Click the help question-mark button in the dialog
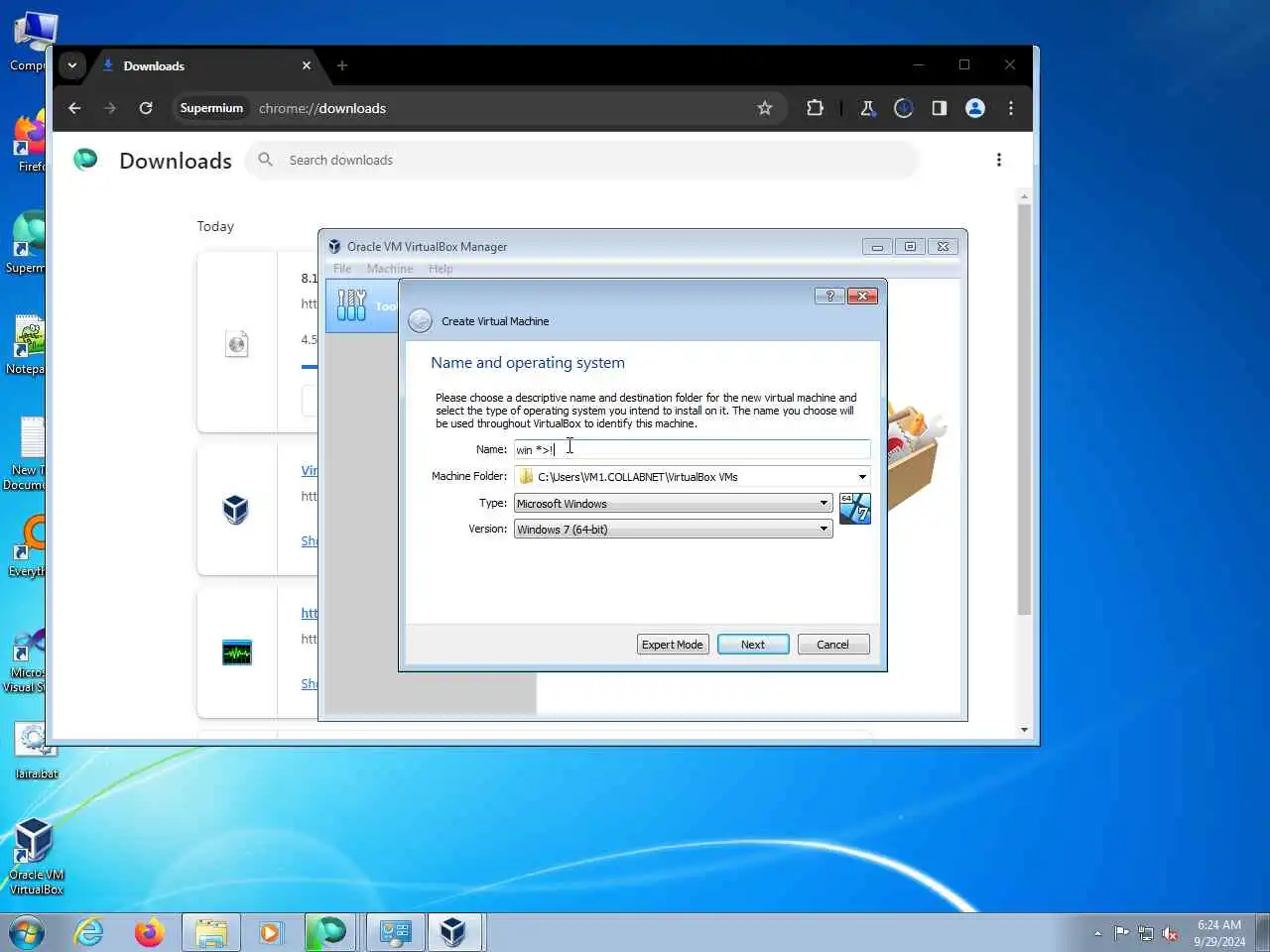 pos(829,296)
